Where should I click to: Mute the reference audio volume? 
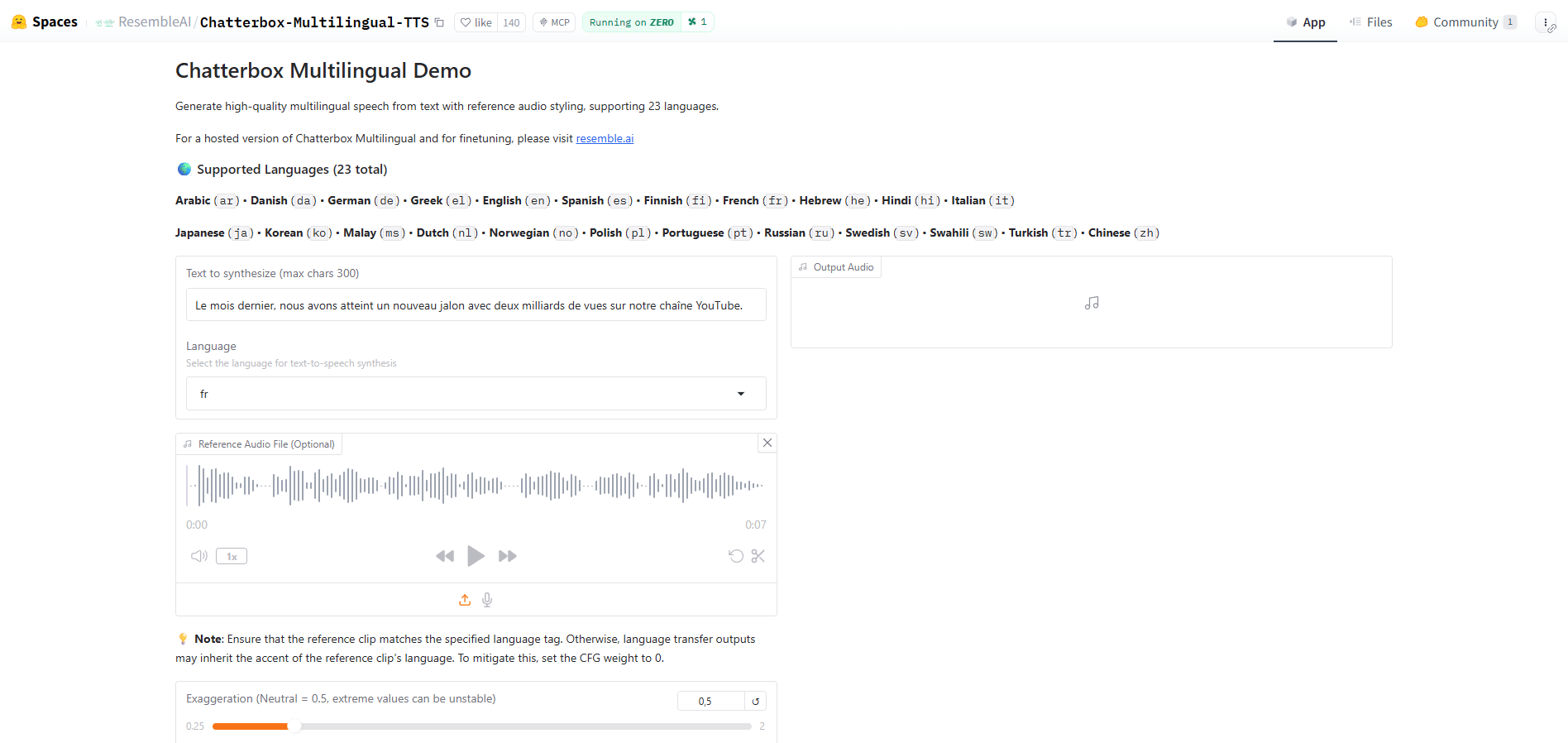(x=198, y=556)
